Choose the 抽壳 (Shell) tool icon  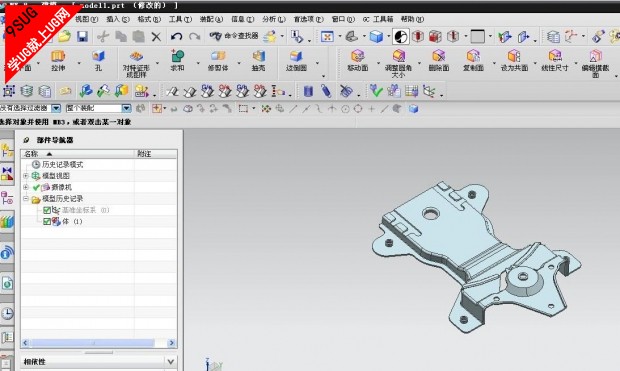(259, 57)
